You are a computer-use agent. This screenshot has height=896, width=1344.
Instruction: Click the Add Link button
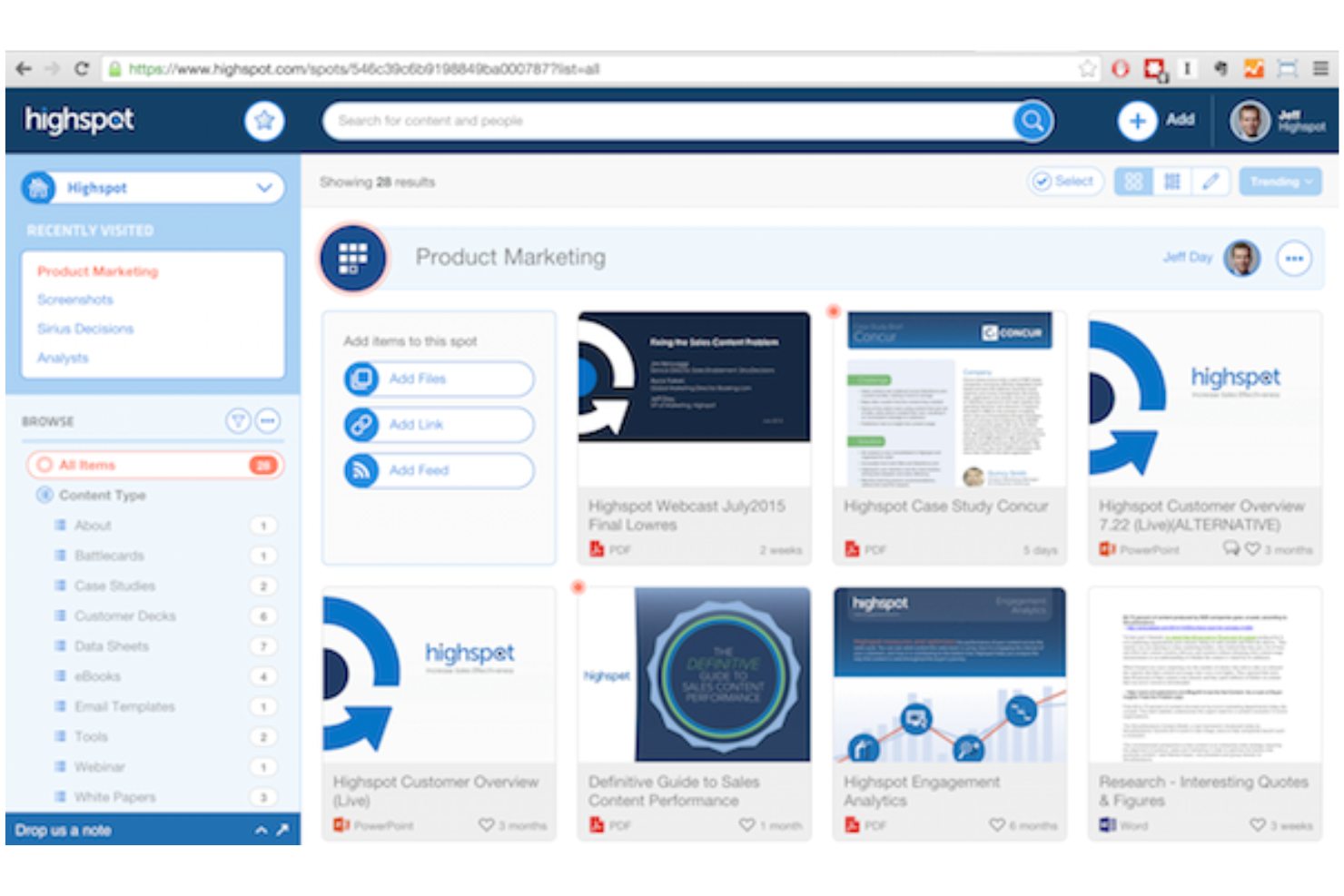(x=439, y=425)
